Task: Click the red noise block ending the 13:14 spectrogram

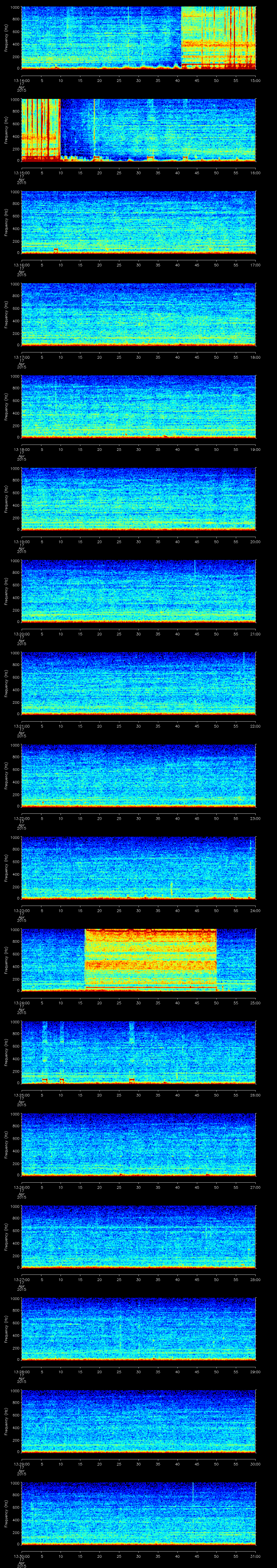Action: pos(219,38)
